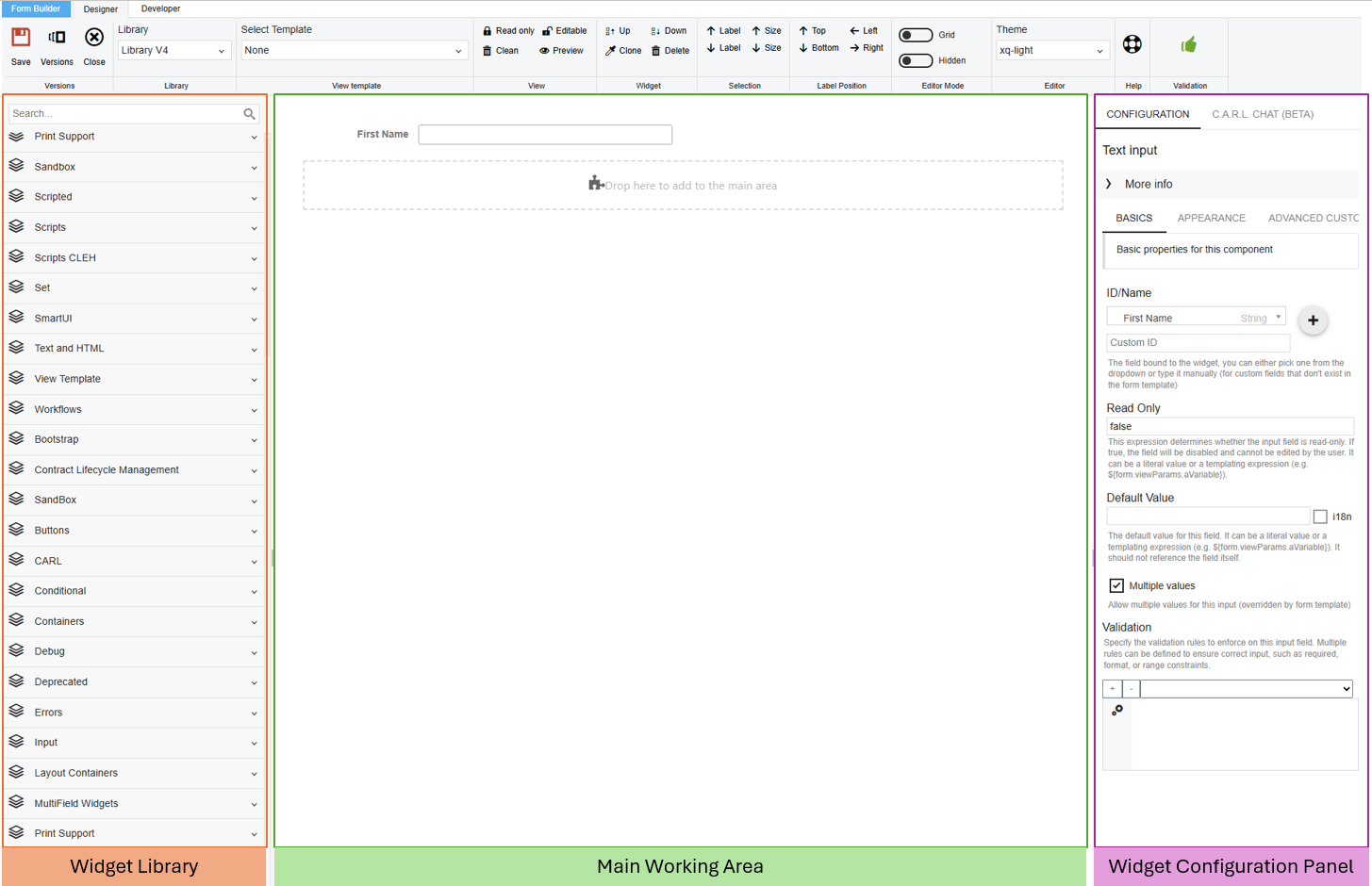Click the Clone widget icon
1372x886 pixels.
610,51
